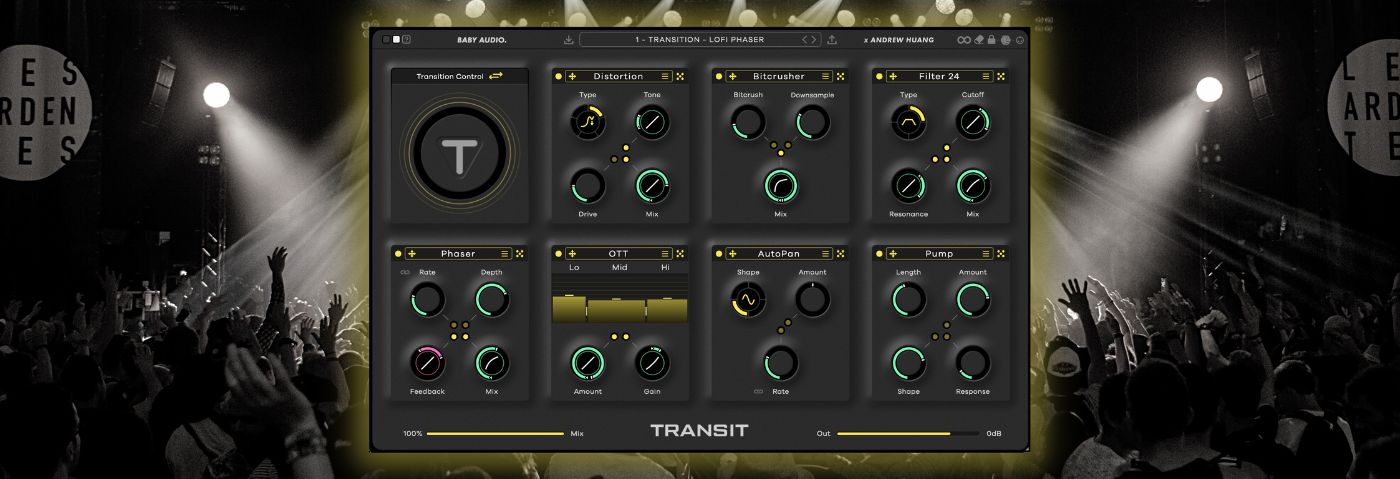Open the Phaser module hamburger menu
Image resolution: width=1400 pixels, height=479 pixels.
pos(505,254)
